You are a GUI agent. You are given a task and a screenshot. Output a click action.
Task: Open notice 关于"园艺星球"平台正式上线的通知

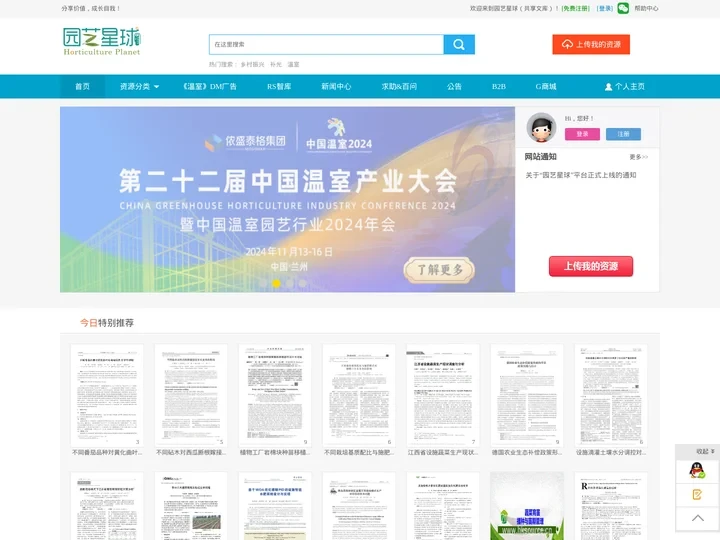click(581, 175)
